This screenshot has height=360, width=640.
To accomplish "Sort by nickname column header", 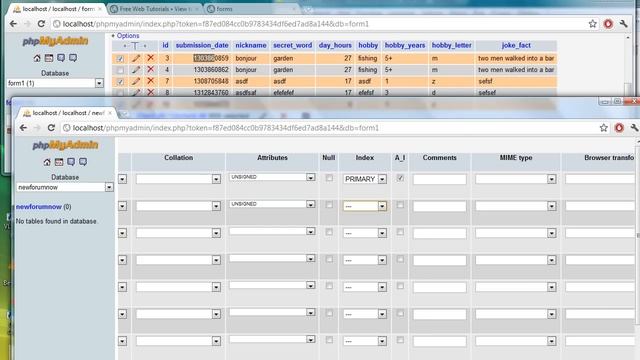I will 251,45.
